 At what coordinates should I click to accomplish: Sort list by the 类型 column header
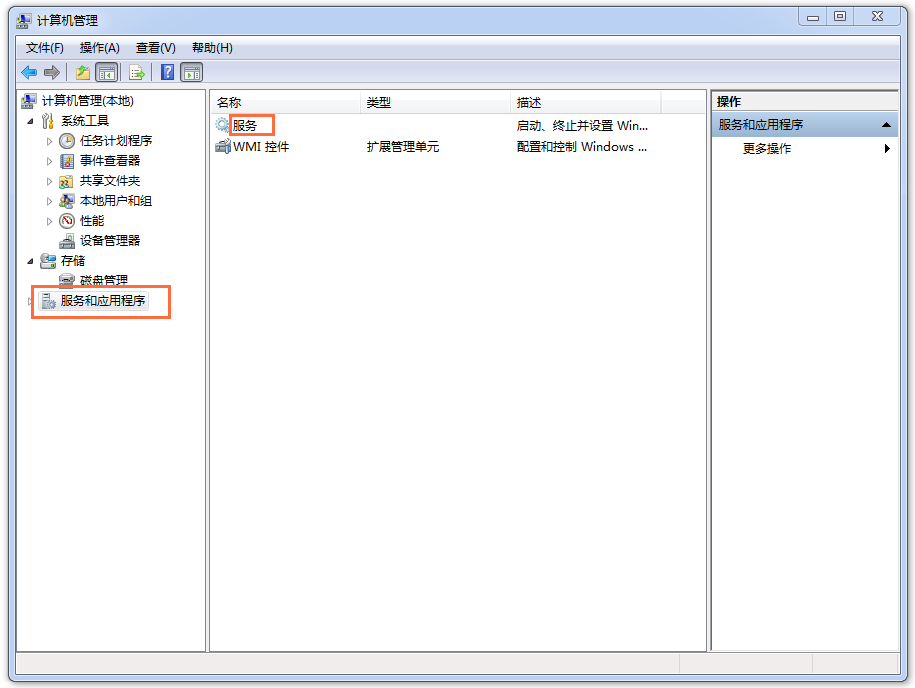tap(435, 103)
